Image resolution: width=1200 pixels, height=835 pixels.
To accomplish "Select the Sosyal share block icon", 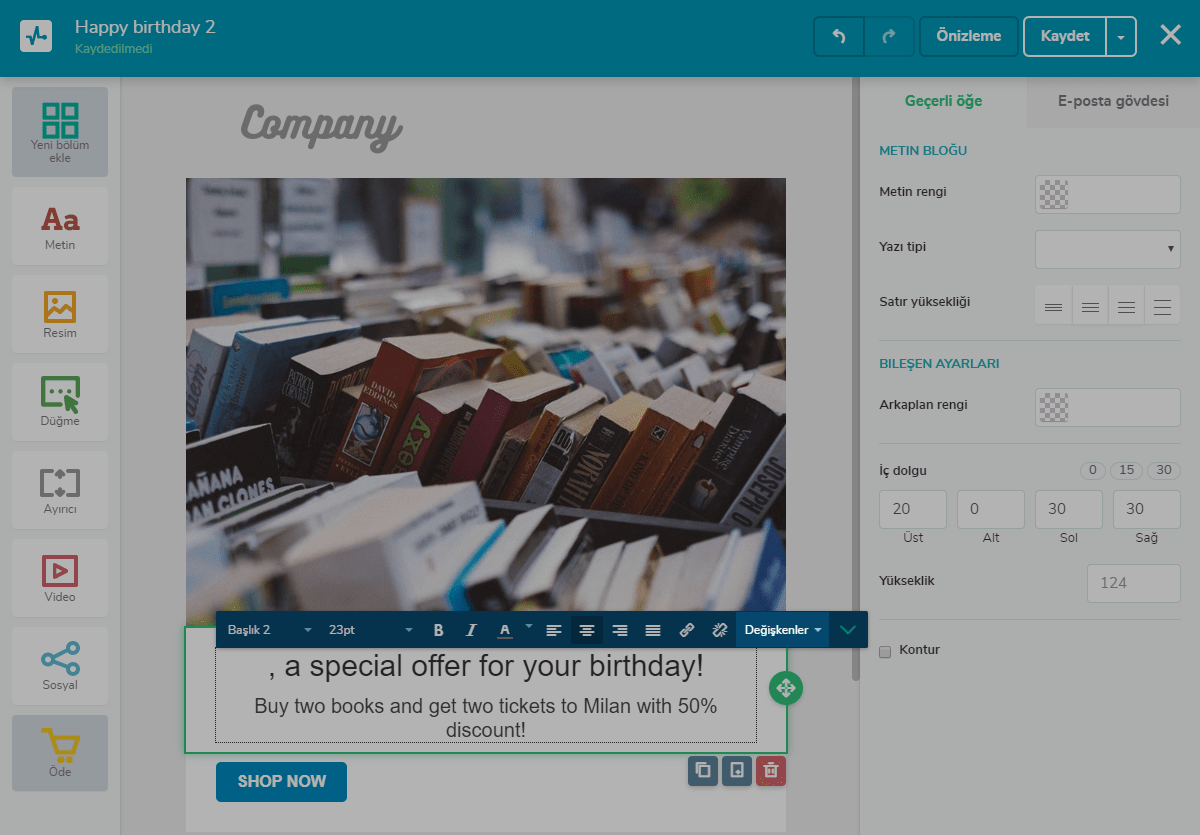I will [x=60, y=667].
